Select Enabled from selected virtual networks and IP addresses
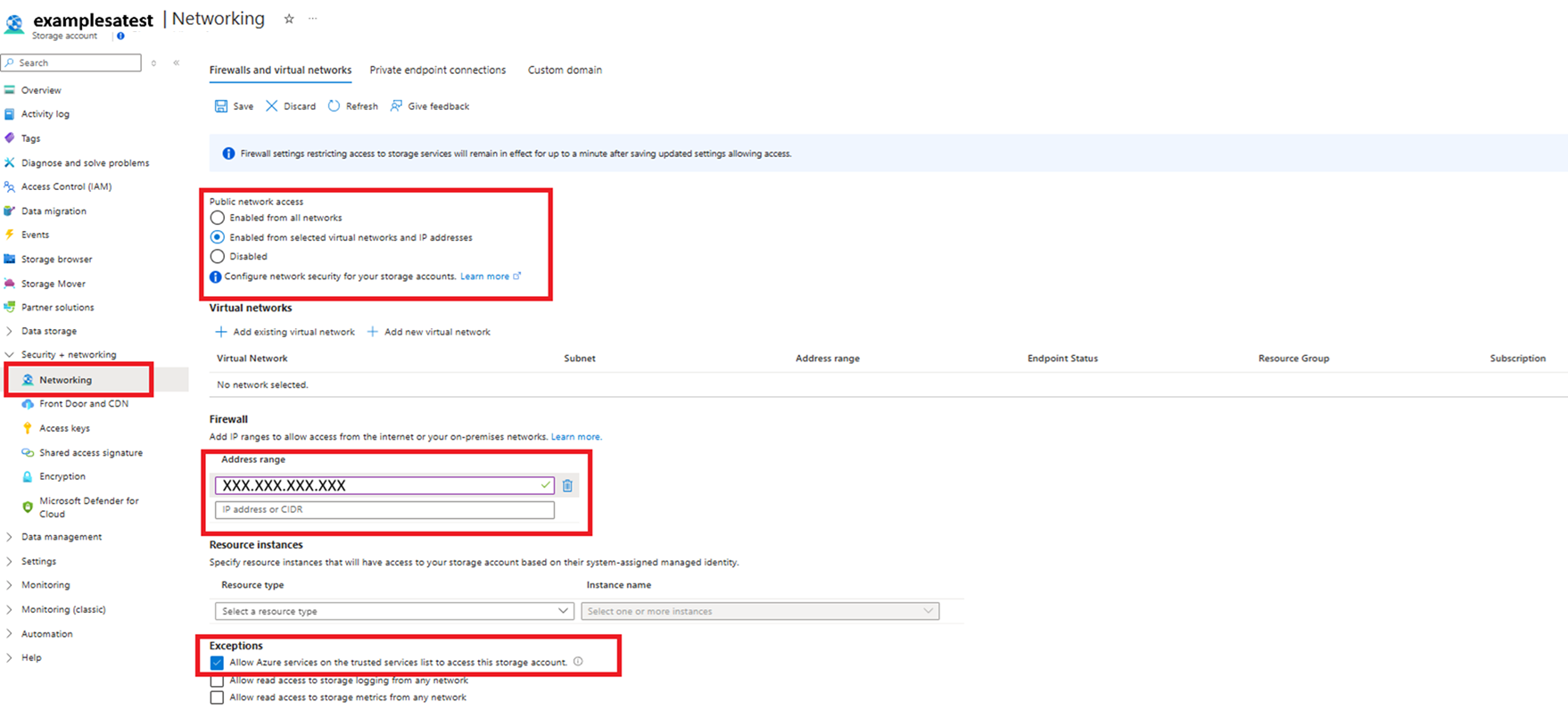The image size is (1568, 718). click(218, 237)
